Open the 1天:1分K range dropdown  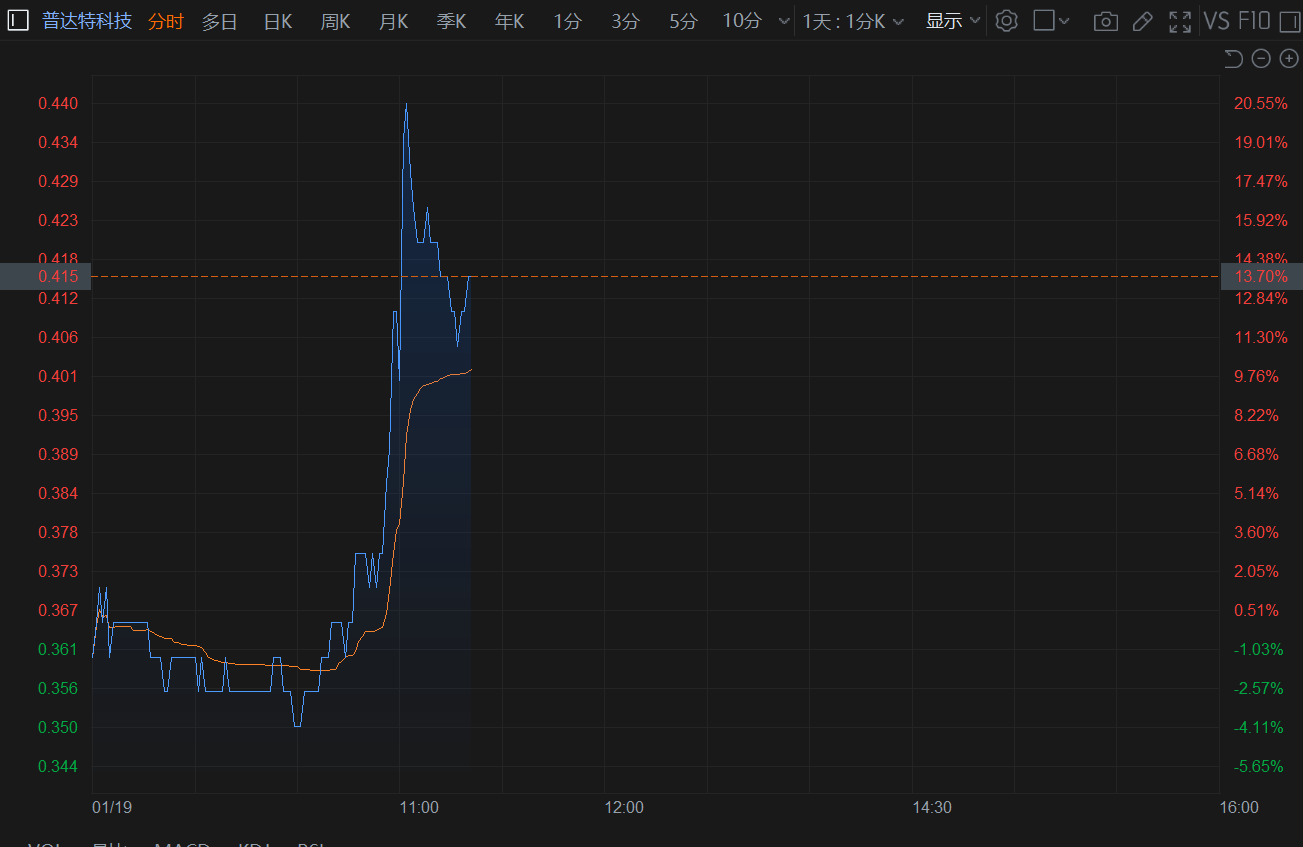click(x=853, y=21)
